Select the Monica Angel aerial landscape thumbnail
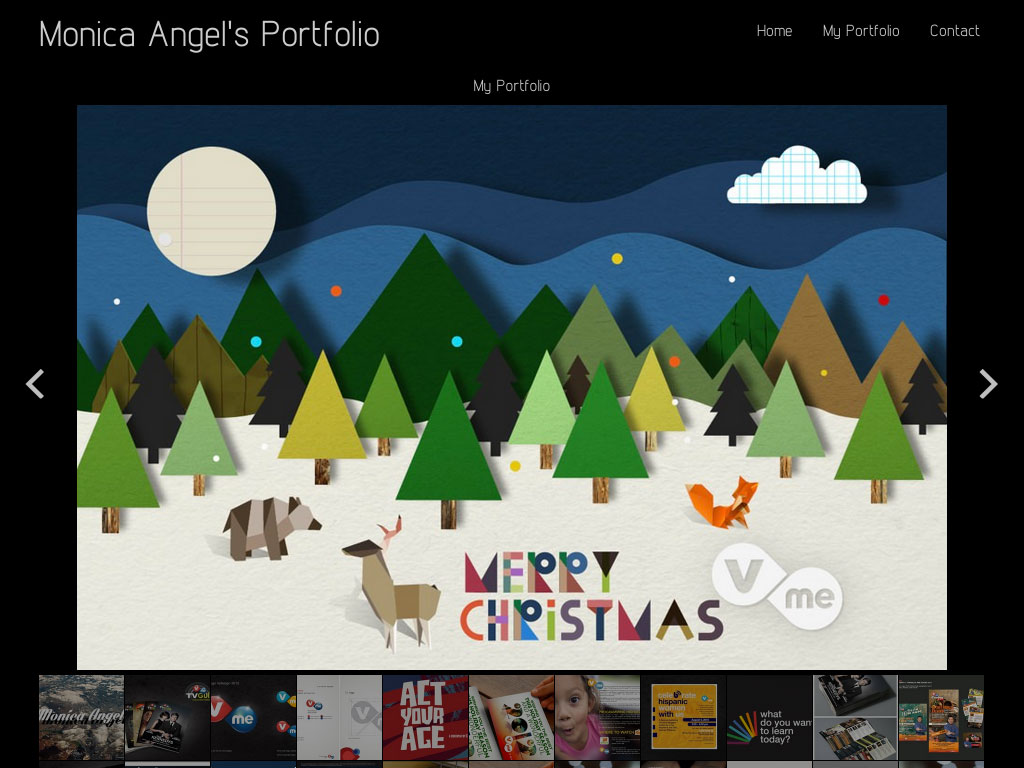Screen dimensions: 1024x768 81,717
